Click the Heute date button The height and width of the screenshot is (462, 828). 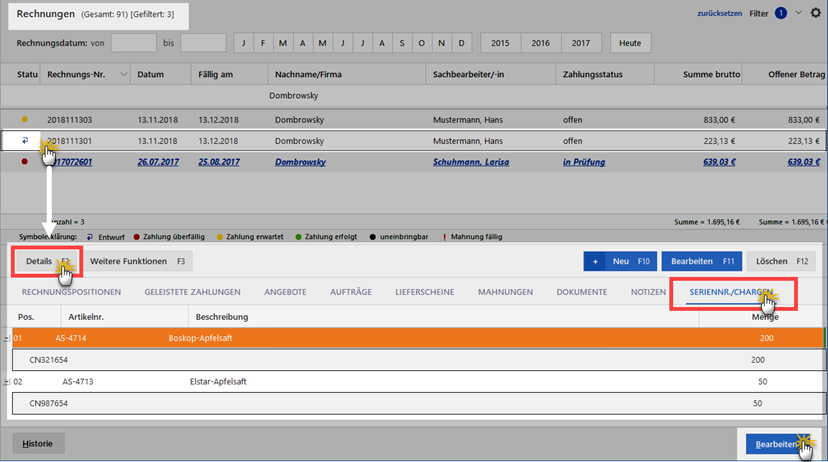click(x=630, y=43)
